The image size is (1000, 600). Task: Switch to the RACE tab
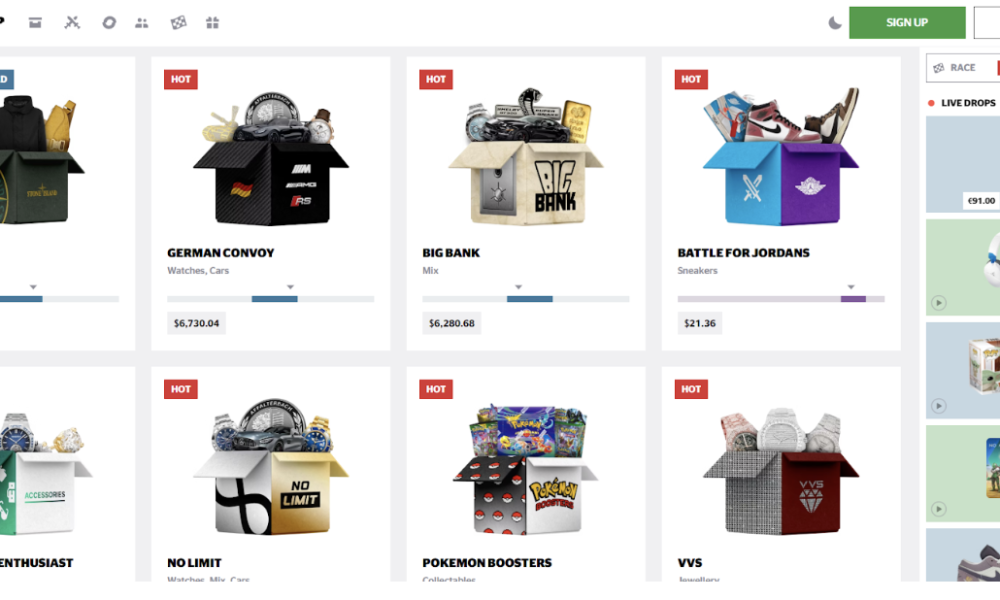[x=955, y=68]
